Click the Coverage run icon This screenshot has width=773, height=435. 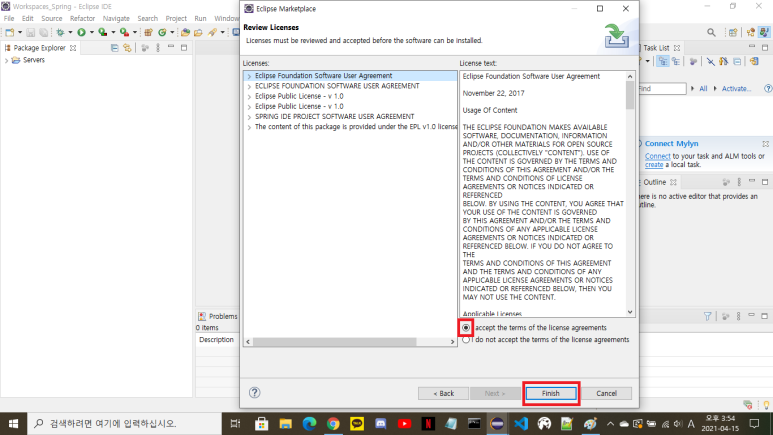[103, 33]
